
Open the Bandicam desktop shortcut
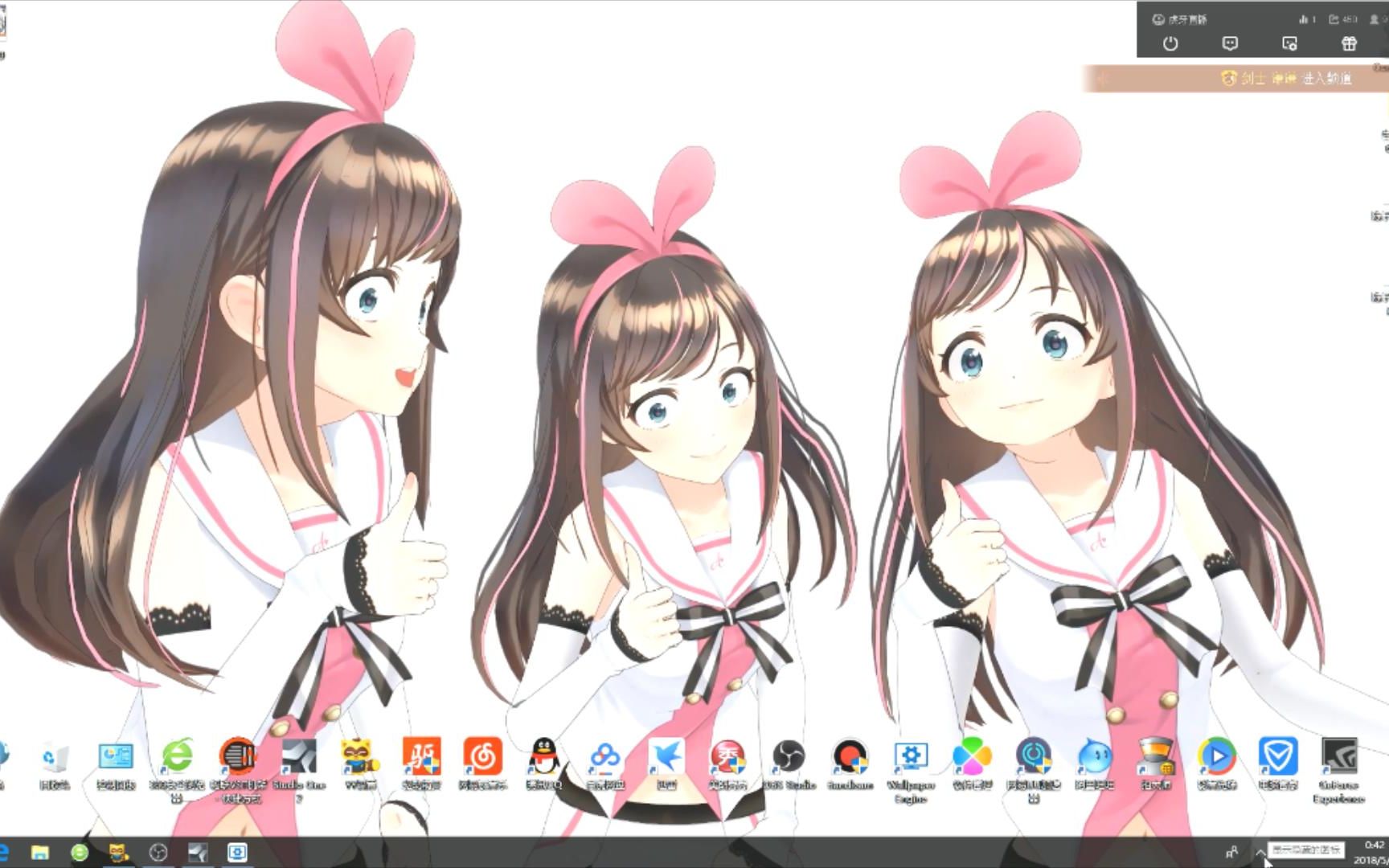point(850,765)
